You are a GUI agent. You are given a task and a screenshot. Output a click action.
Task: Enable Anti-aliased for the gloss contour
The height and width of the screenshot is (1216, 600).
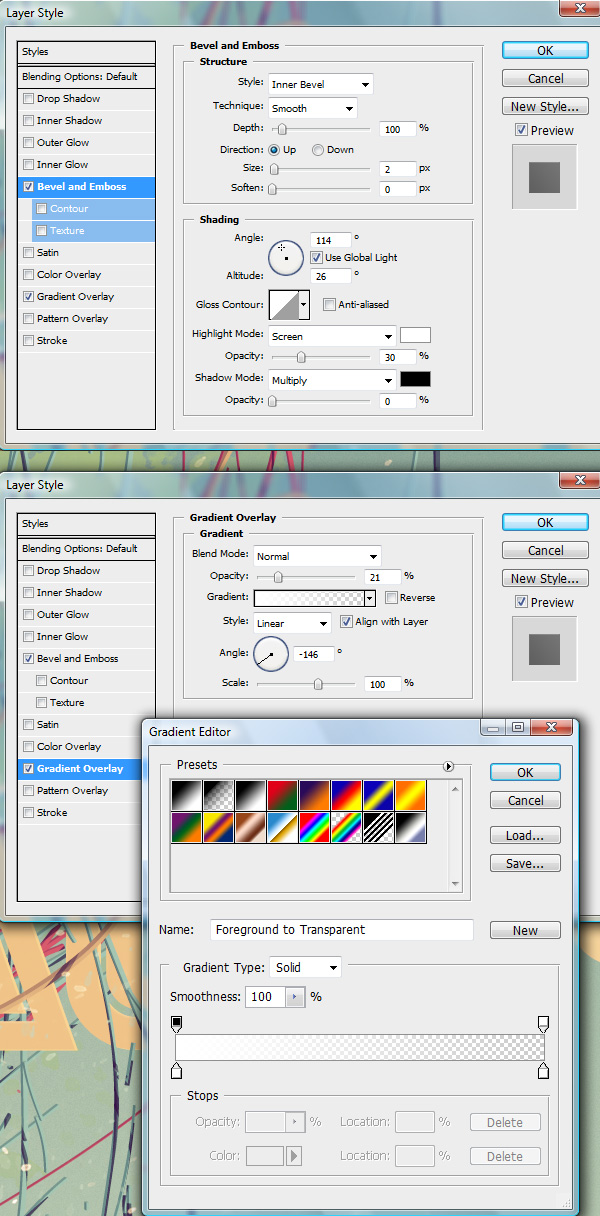330,304
